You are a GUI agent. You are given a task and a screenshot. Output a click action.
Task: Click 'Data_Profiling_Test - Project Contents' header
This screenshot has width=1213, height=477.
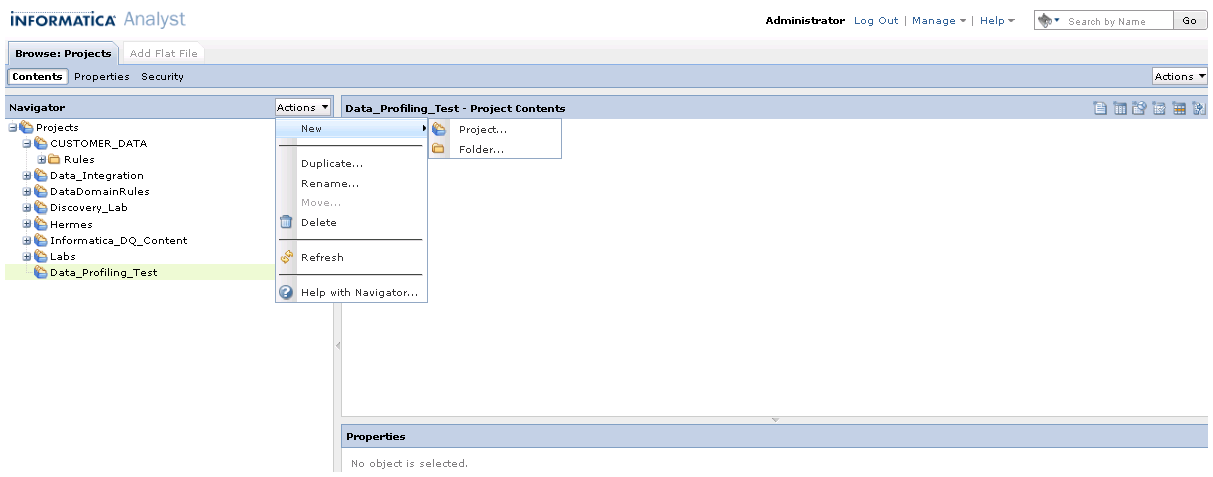click(455, 108)
